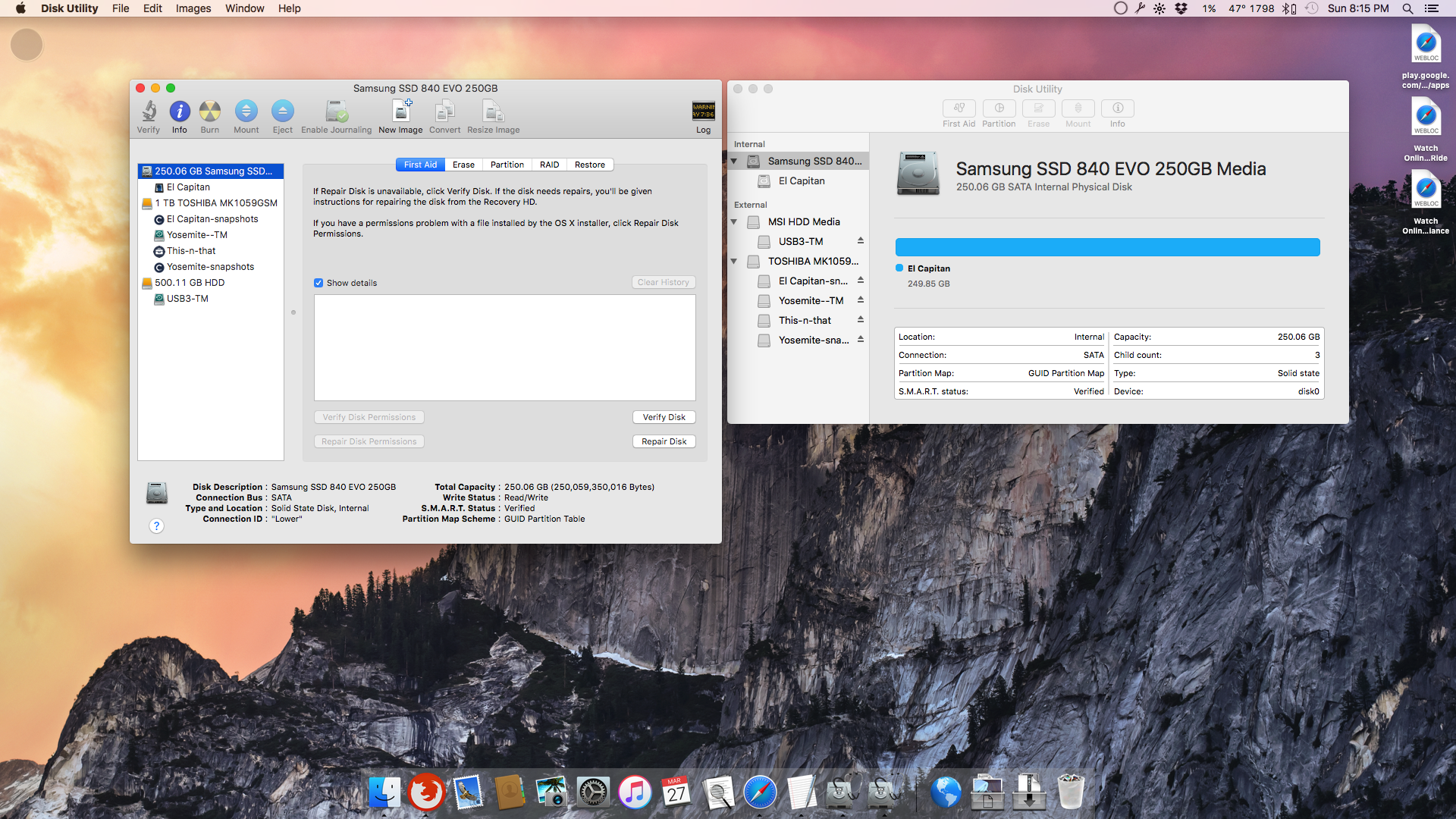Select the Burn toolbar icon

(210, 111)
